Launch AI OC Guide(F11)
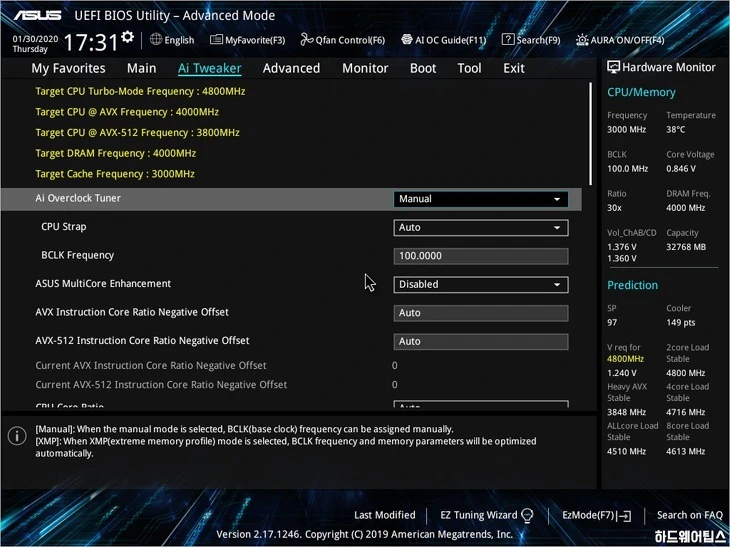The height and width of the screenshot is (547, 730). (x=444, y=40)
